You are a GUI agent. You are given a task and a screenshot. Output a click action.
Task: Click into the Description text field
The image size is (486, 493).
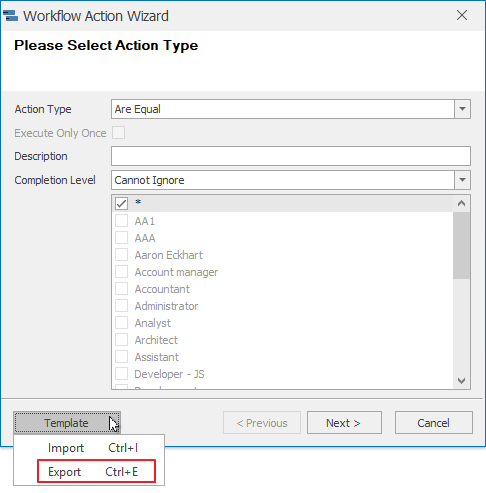point(291,156)
